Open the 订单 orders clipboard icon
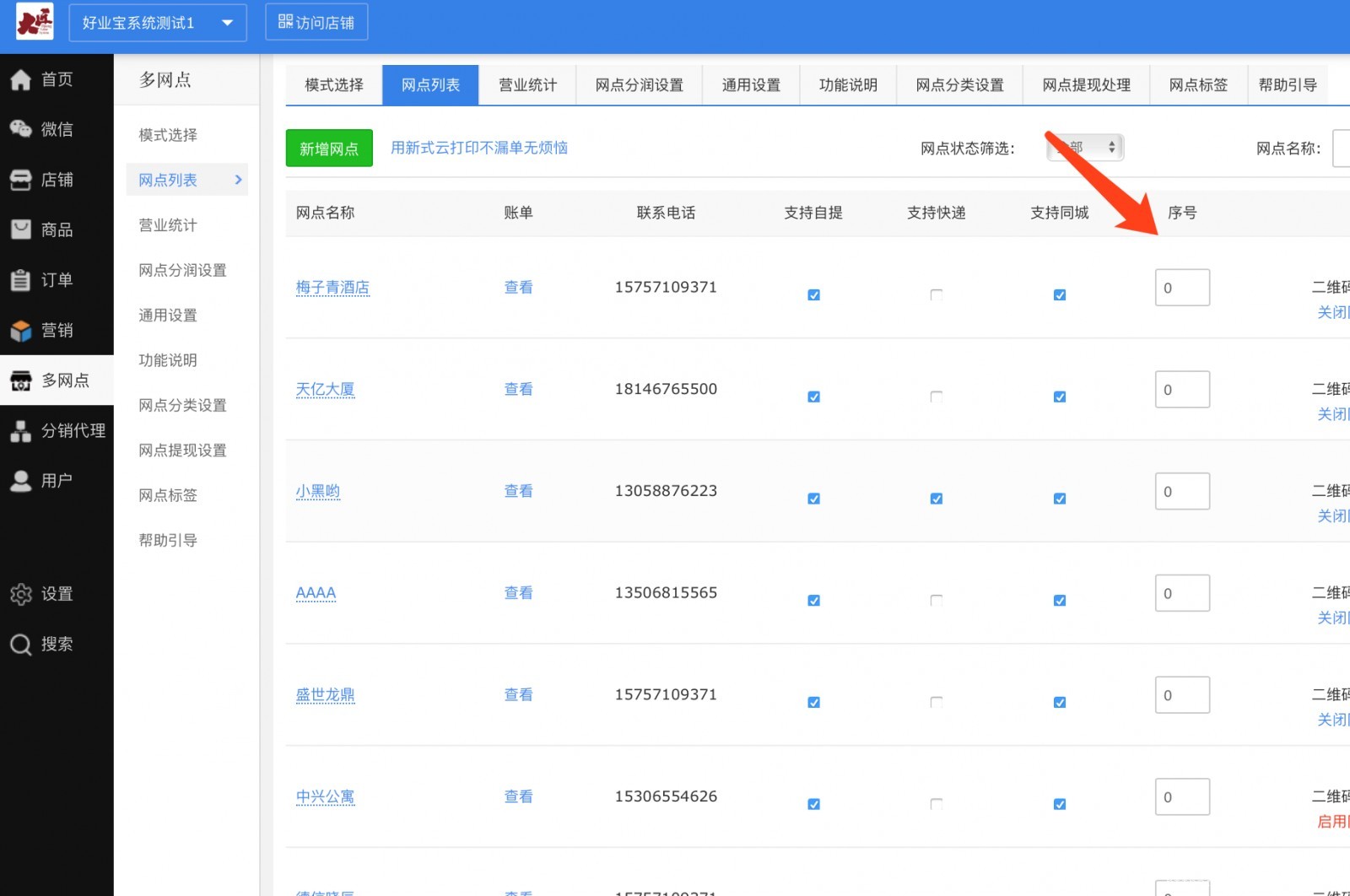Screen dimensions: 1350x896 [21, 280]
